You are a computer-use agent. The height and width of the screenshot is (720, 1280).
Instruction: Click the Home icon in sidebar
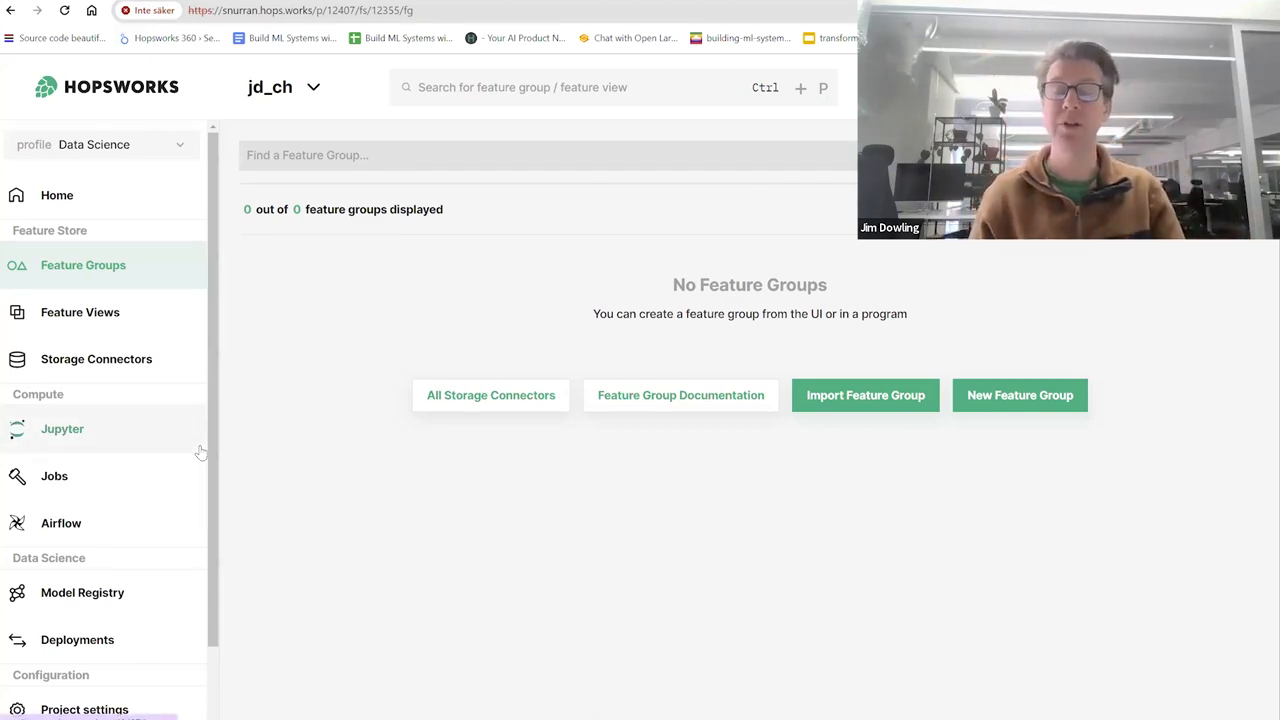pyautogui.click(x=17, y=195)
